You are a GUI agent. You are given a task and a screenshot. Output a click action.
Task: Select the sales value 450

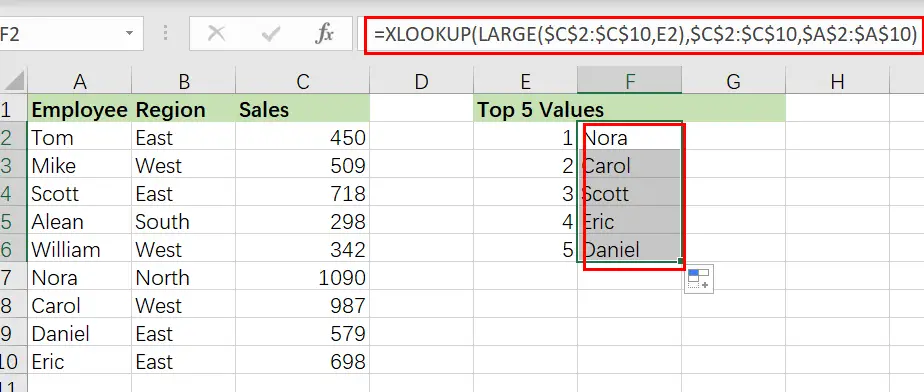tap(303, 137)
